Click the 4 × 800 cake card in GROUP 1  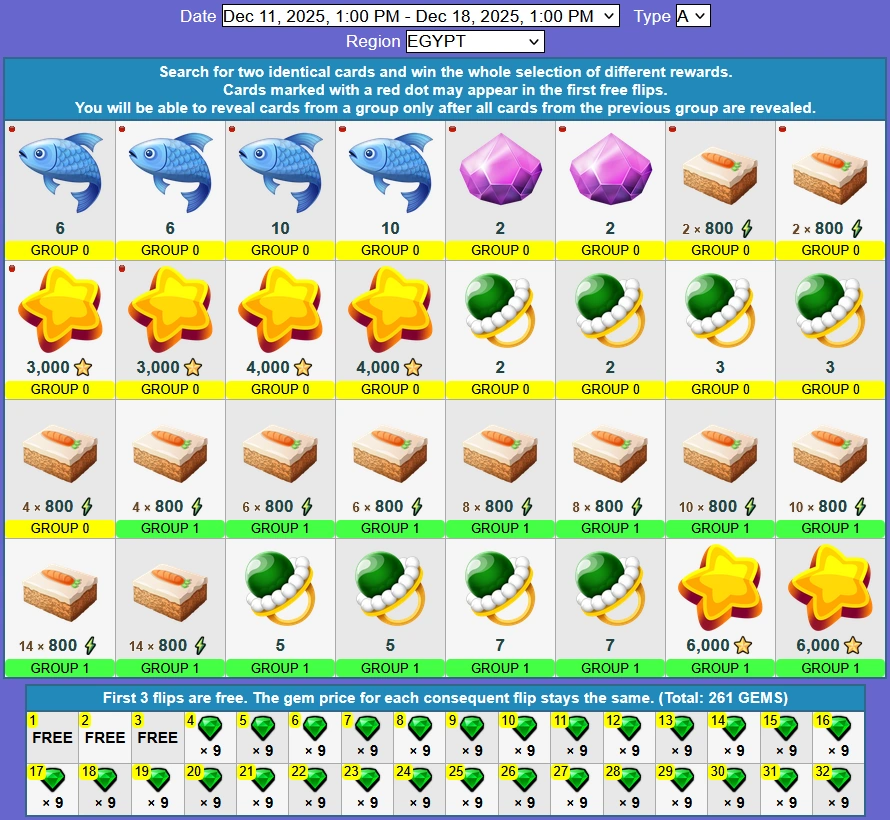coord(170,469)
